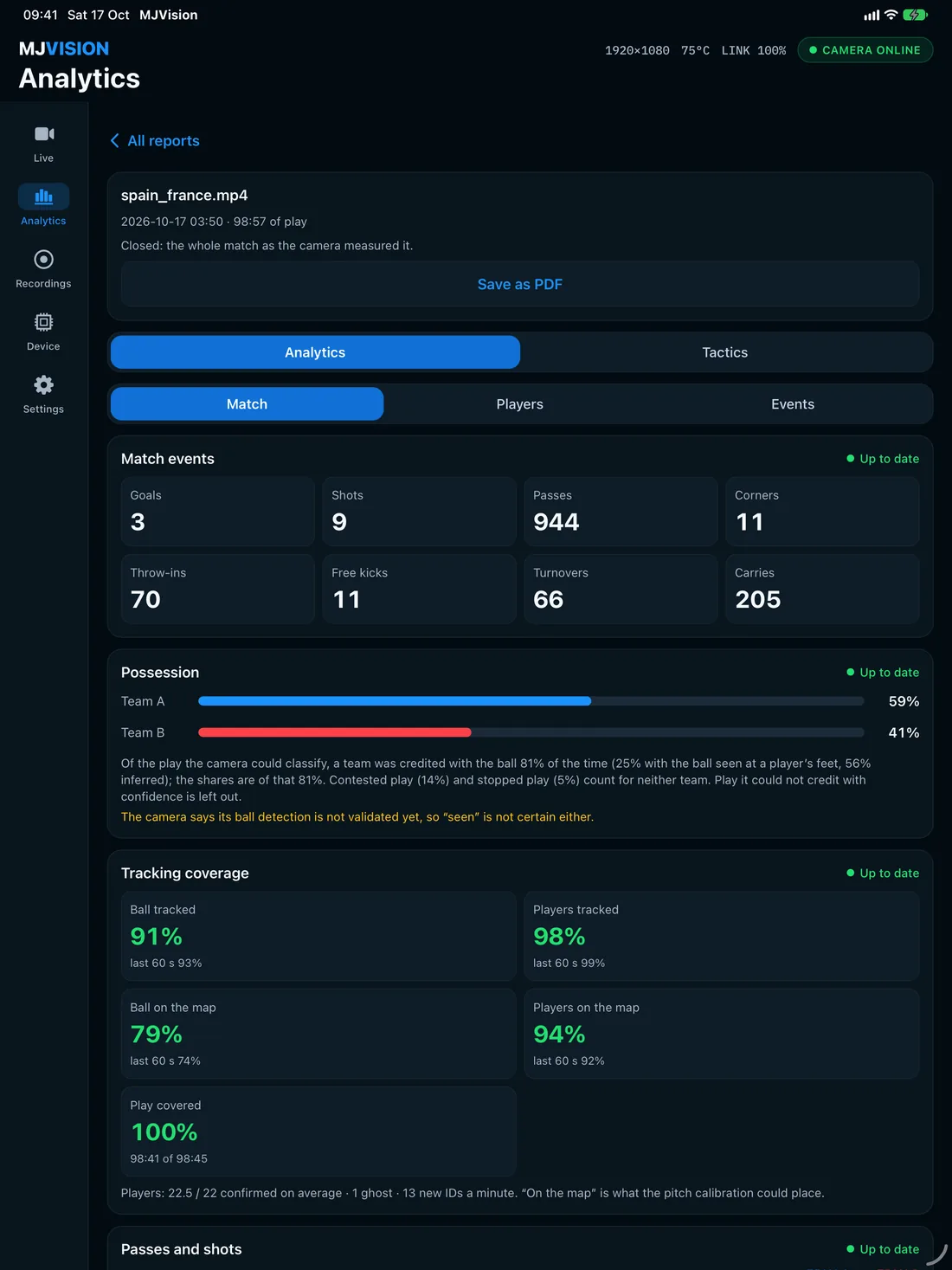Click the Play covered card
Image resolution: width=952 pixels, height=1270 pixels.
click(x=318, y=1132)
